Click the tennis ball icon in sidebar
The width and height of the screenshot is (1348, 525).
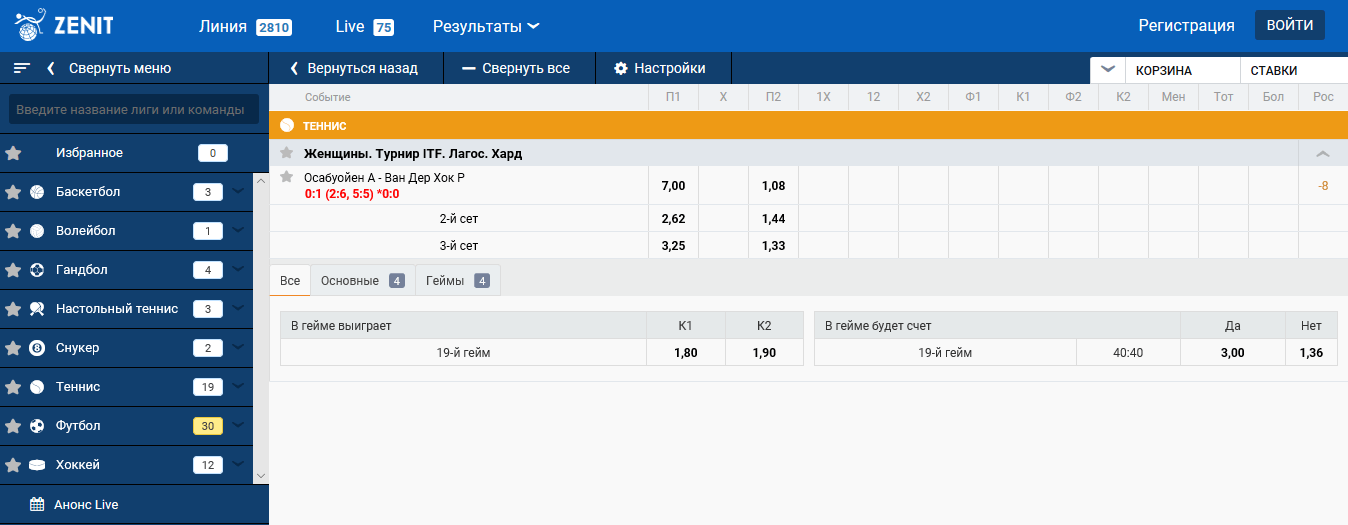(37, 387)
